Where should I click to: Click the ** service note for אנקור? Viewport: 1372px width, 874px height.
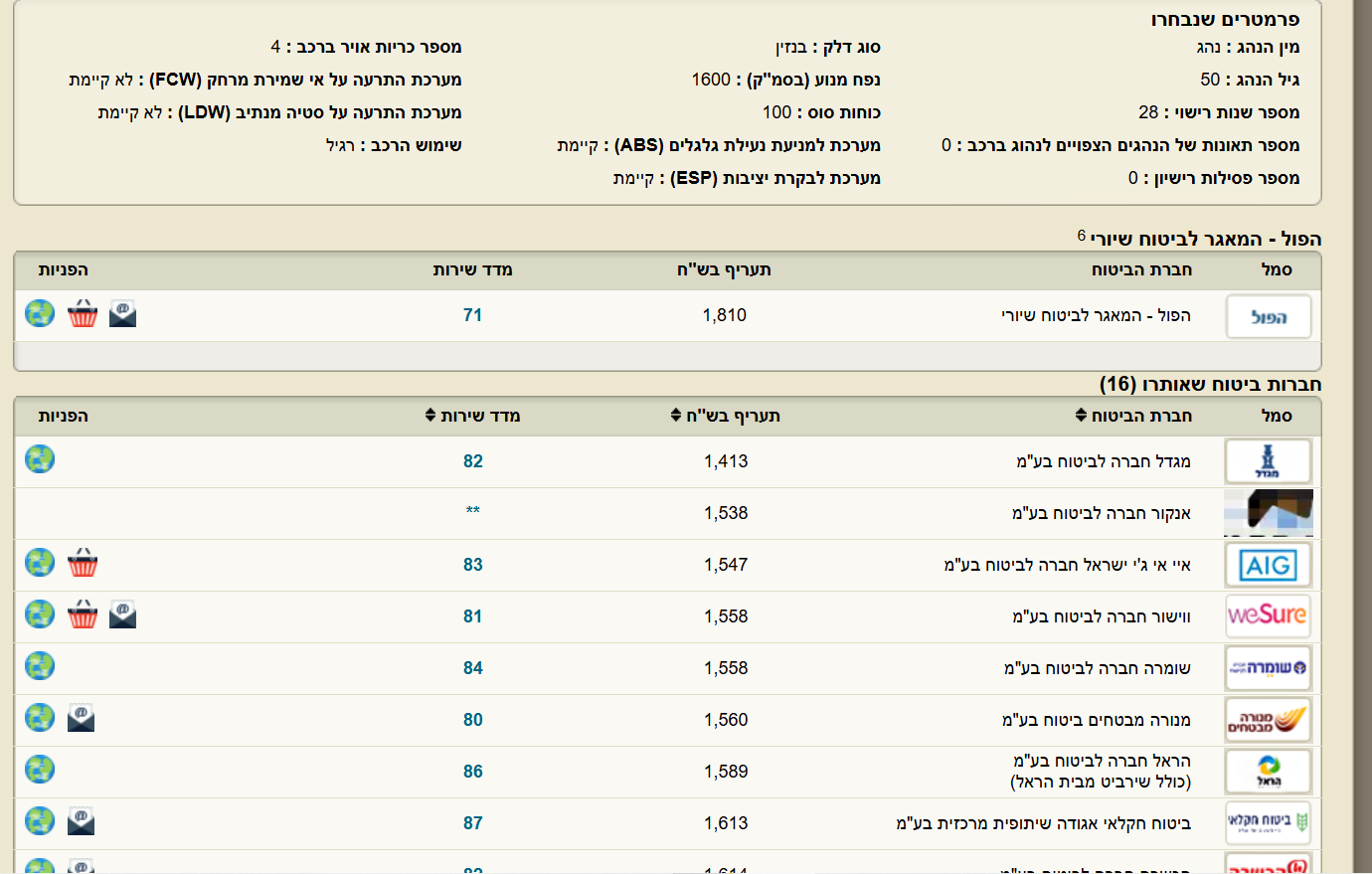click(x=473, y=511)
